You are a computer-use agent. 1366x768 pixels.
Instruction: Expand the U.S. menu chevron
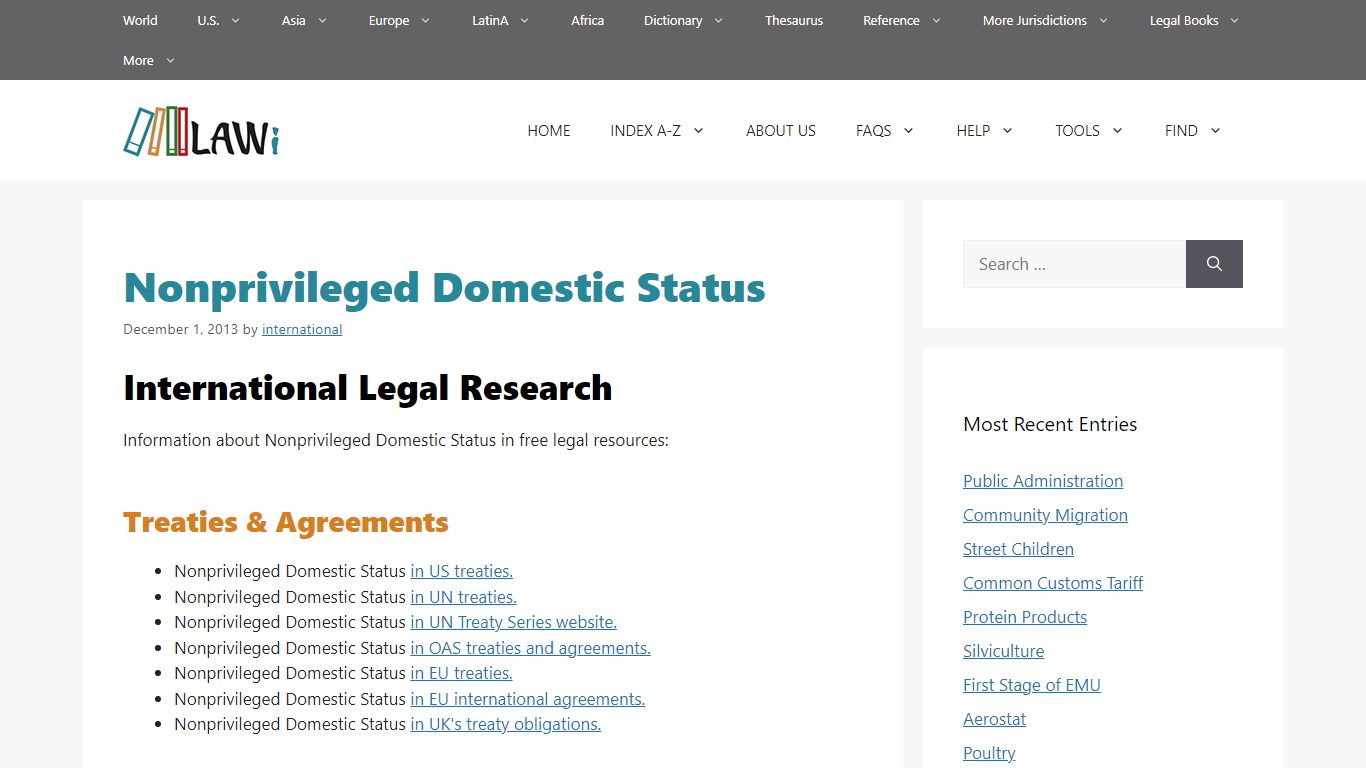235,20
